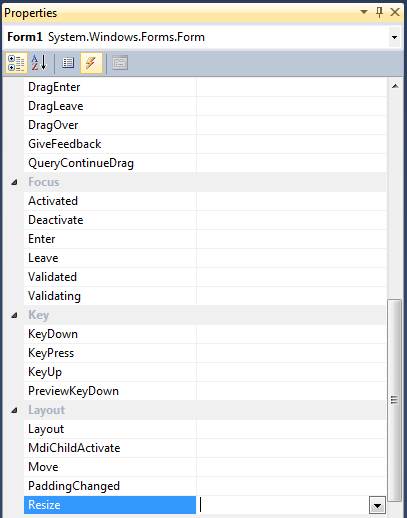The image size is (407, 518).
Task: Collapse the Key category
Action: [x=14, y=315]
